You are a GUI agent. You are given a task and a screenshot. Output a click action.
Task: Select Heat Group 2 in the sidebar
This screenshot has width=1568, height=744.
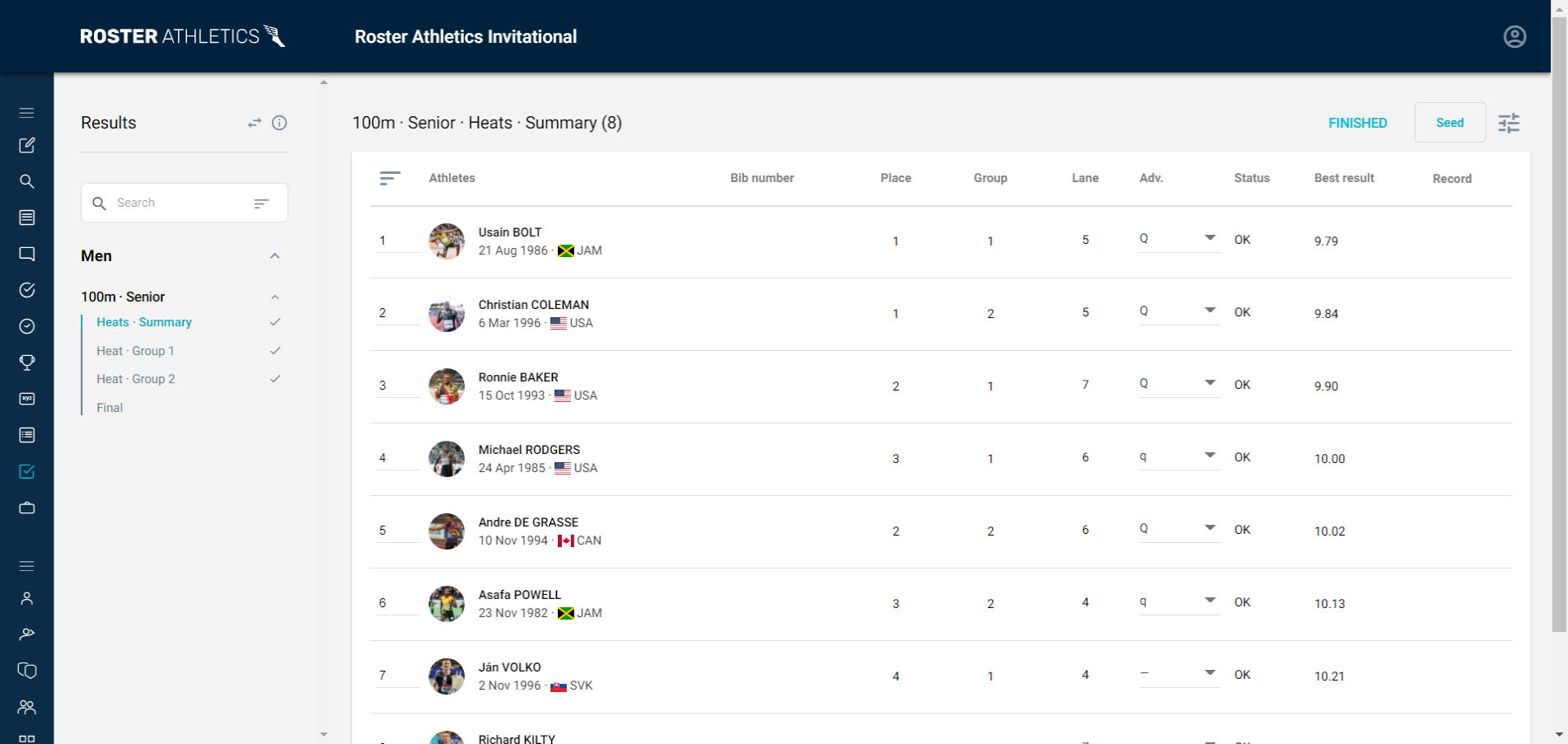(136, 378)
